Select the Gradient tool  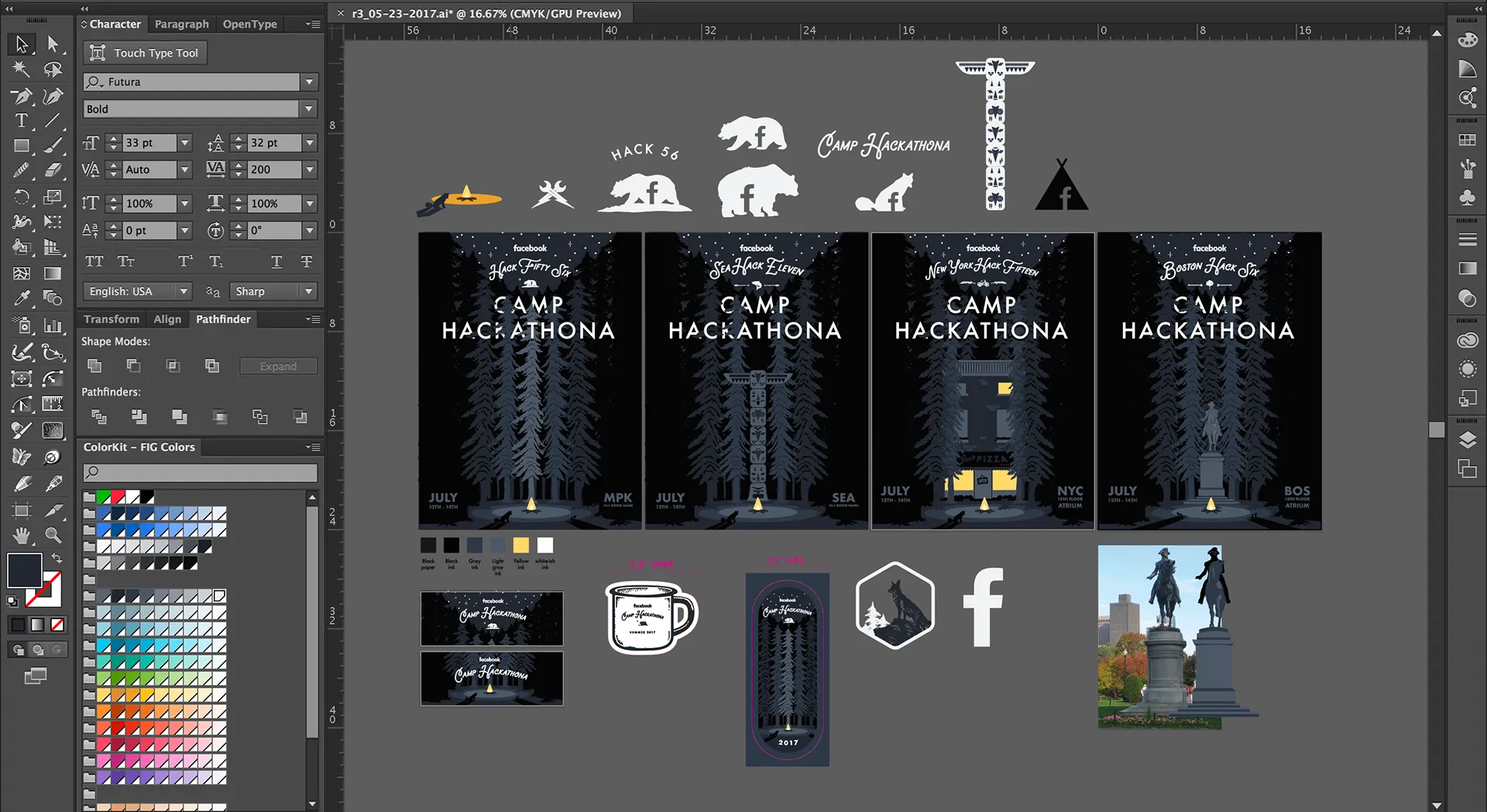point(53,273)
